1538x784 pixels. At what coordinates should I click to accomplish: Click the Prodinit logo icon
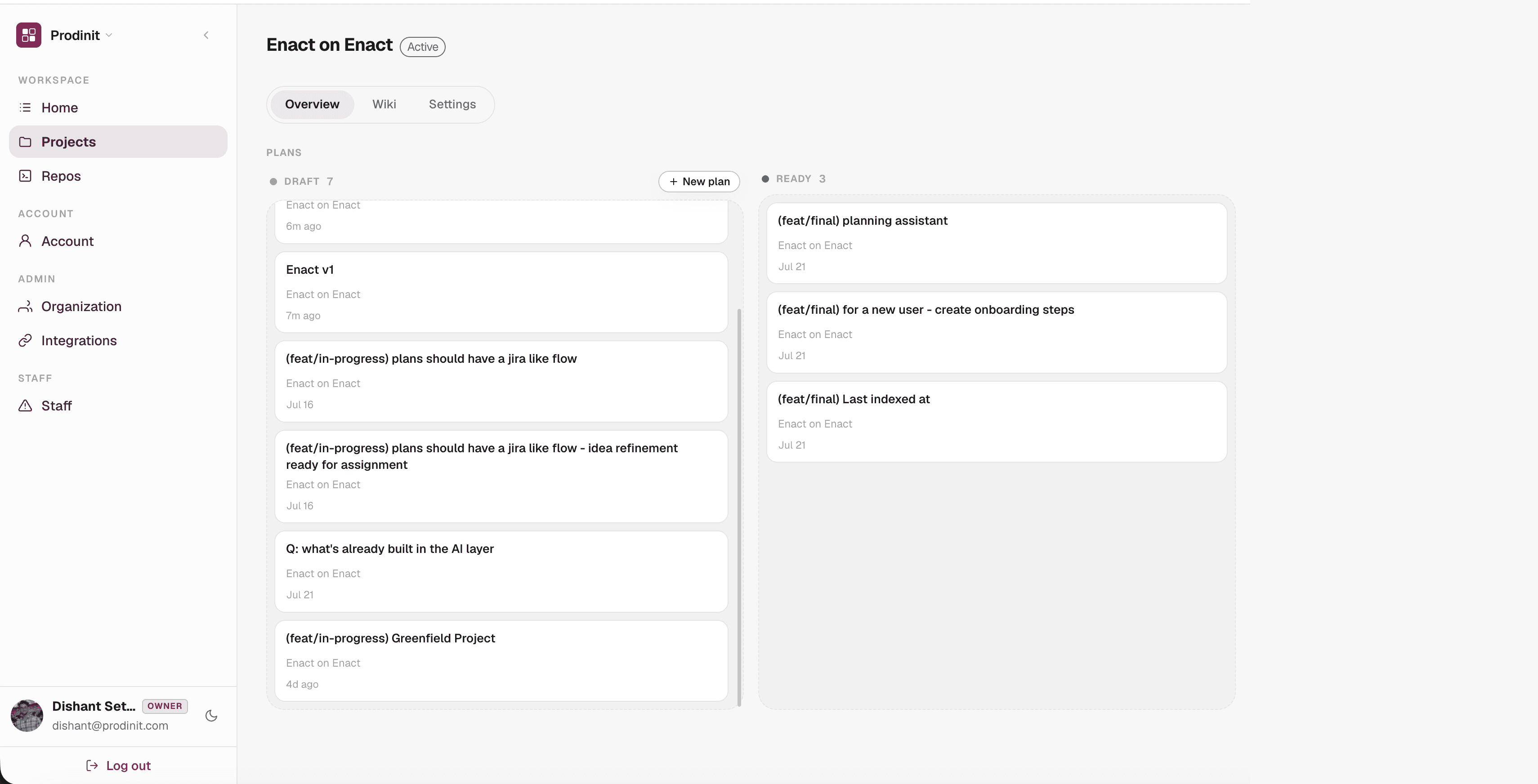point(29,35)
